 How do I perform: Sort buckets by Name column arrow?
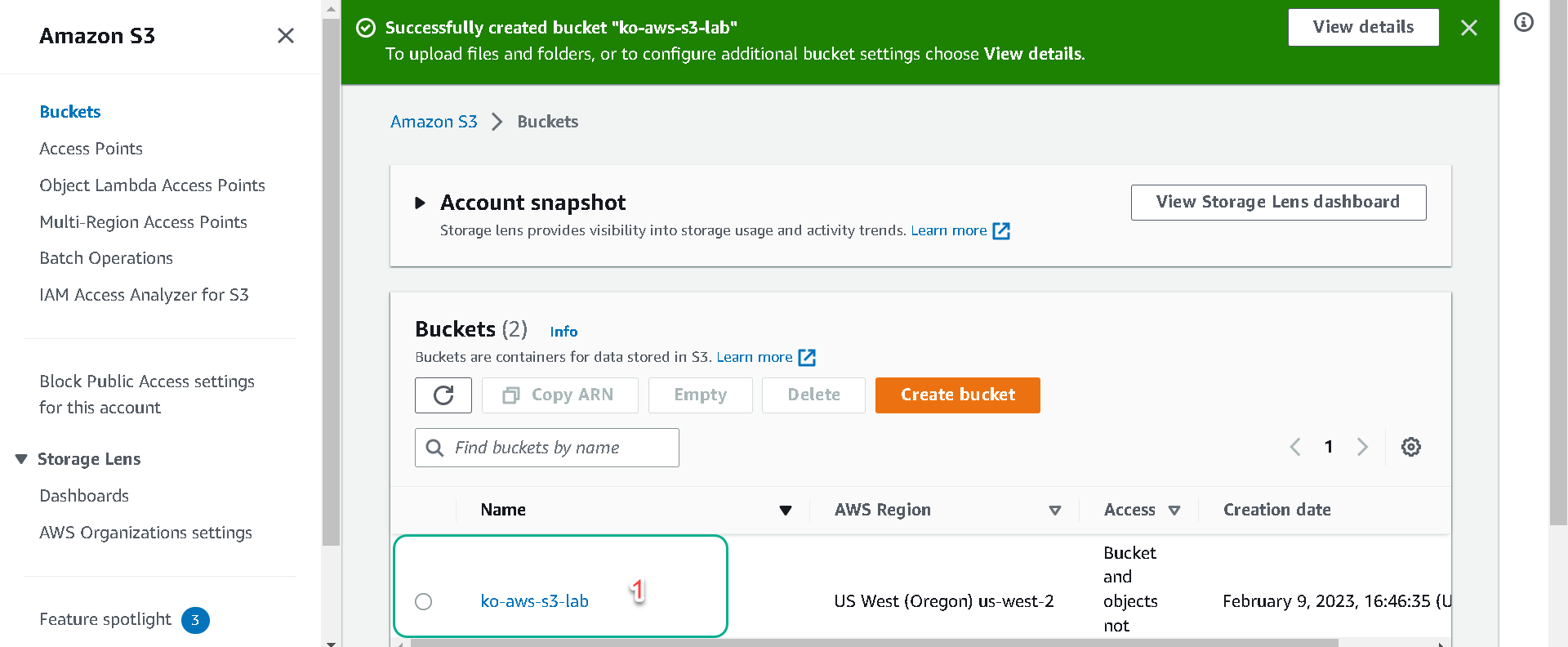coord(786,511)
